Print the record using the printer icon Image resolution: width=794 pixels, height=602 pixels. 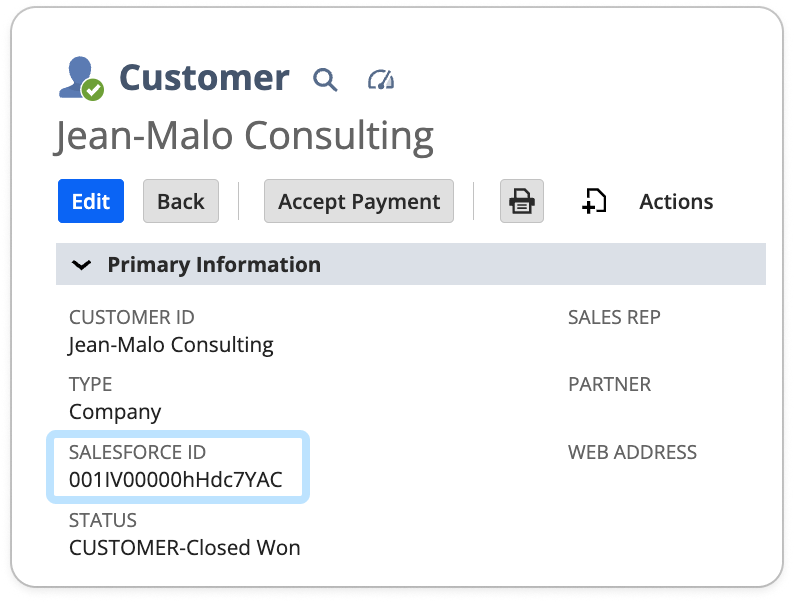click(x=521, y=201)
